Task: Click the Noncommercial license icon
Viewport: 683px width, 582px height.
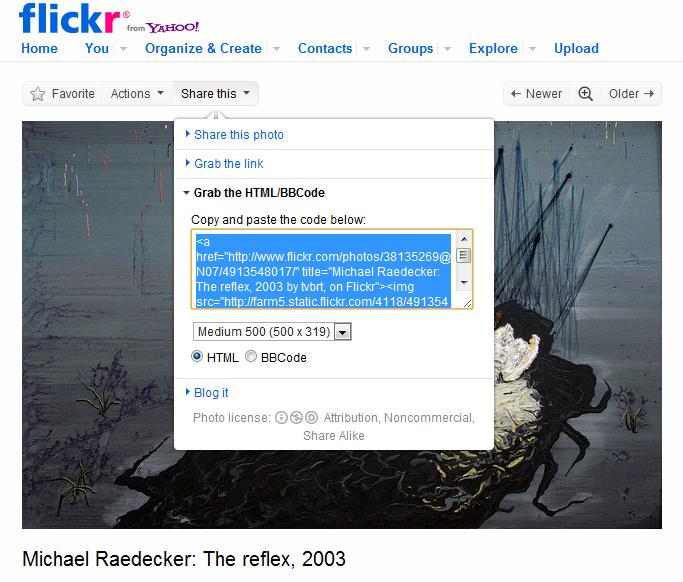Action: click(x=296, y=418)
